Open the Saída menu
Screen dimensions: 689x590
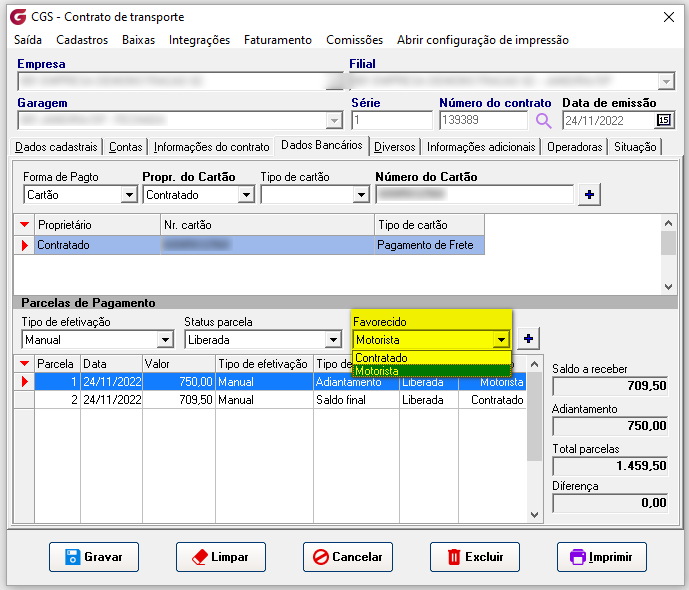28,40
